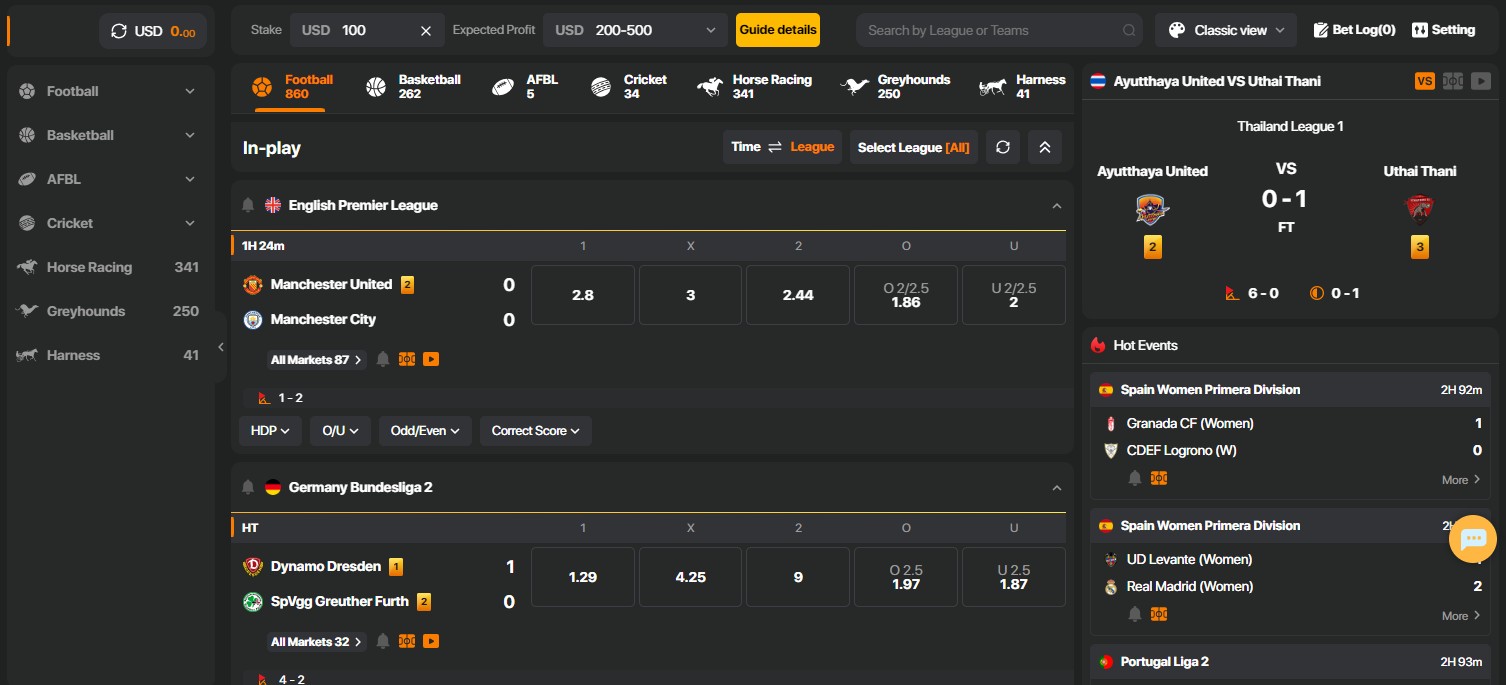Switch to the Greyhounds tab
Viewport: 1506px width, 685px height.
(x=898, y=86)
